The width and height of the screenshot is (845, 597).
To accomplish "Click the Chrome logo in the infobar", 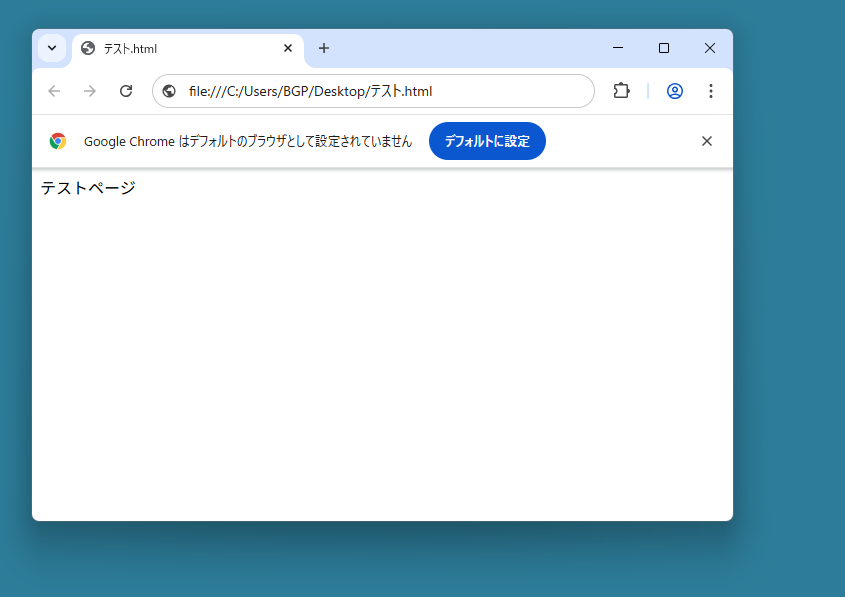I will click(x=58, y=141).
